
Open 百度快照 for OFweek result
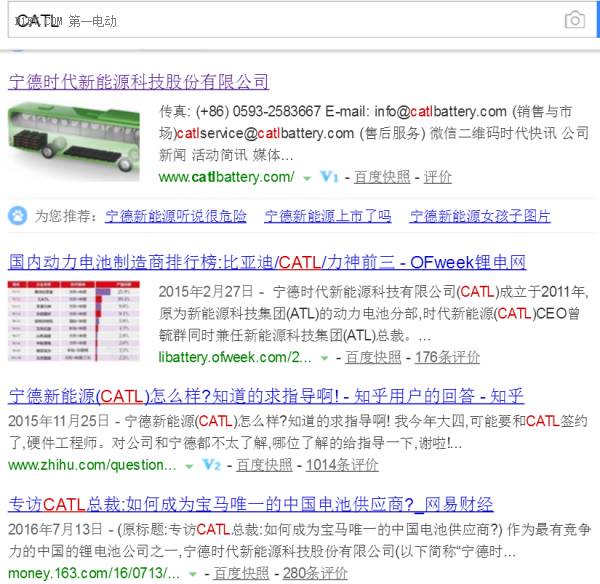(373, 357)
